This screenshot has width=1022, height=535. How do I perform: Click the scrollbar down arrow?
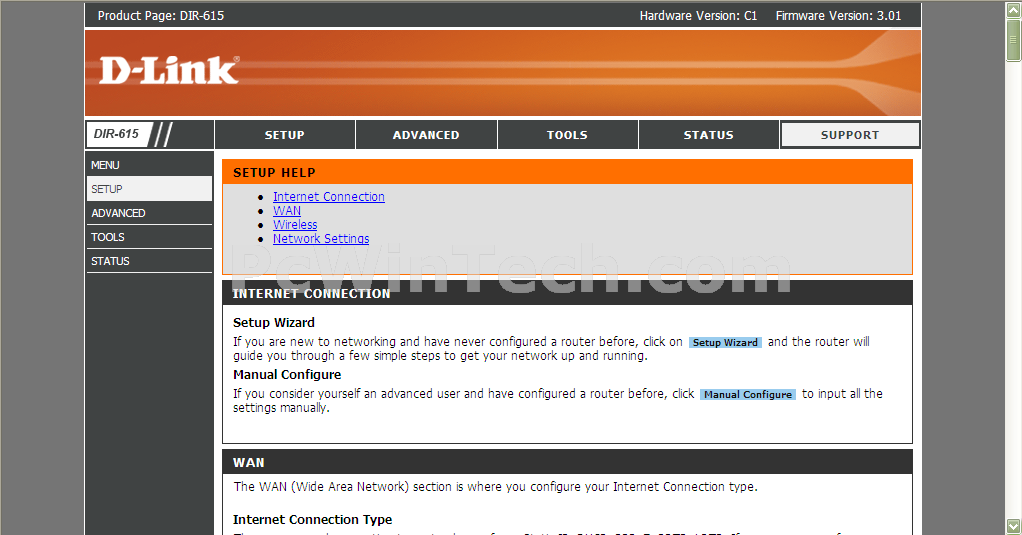1014,526
